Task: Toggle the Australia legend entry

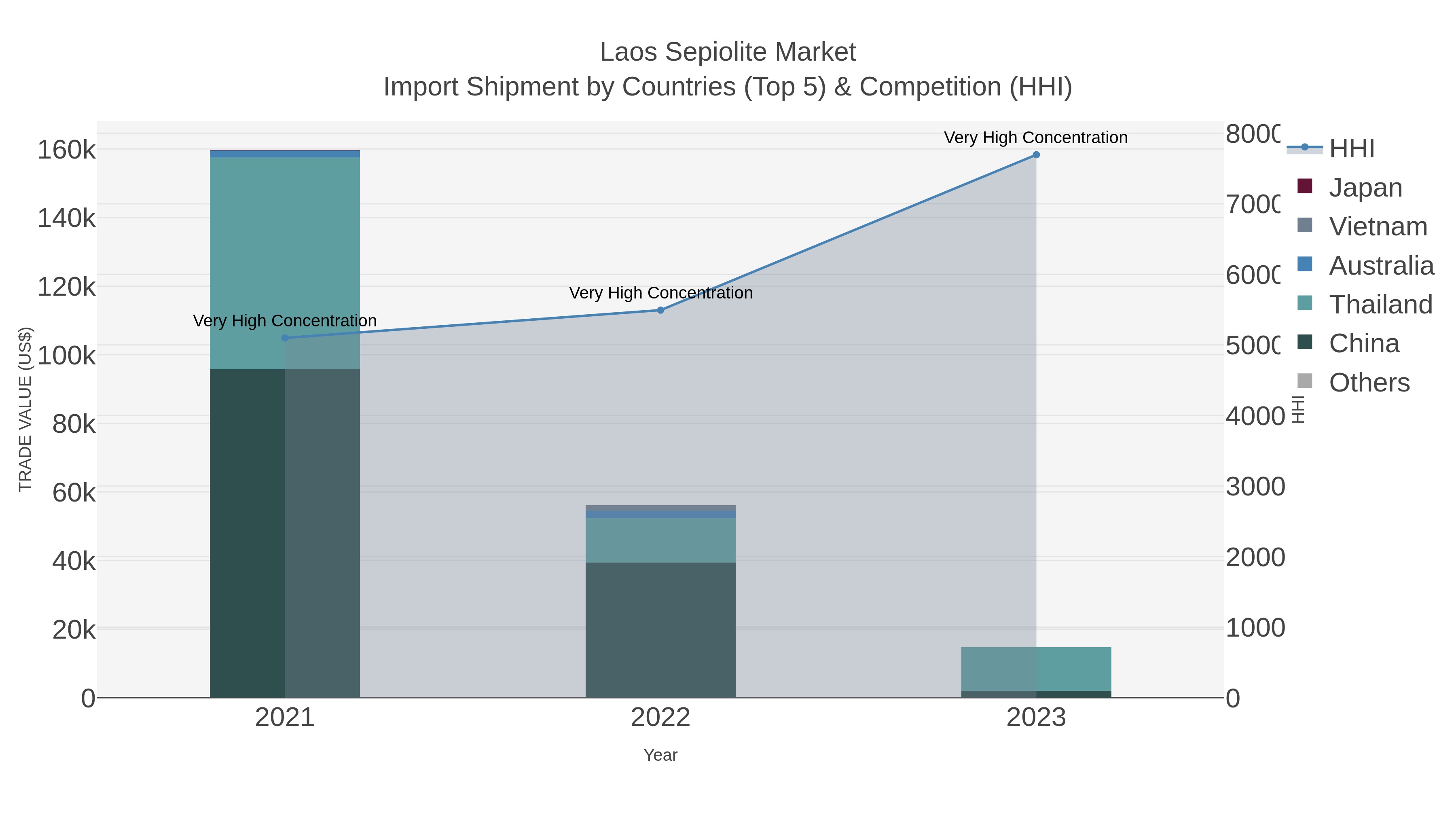Action: [x=1365, y=266]
